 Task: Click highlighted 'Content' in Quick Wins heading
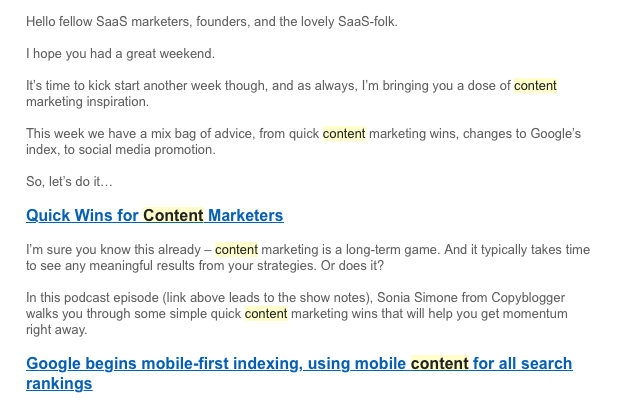pos(173,216)
